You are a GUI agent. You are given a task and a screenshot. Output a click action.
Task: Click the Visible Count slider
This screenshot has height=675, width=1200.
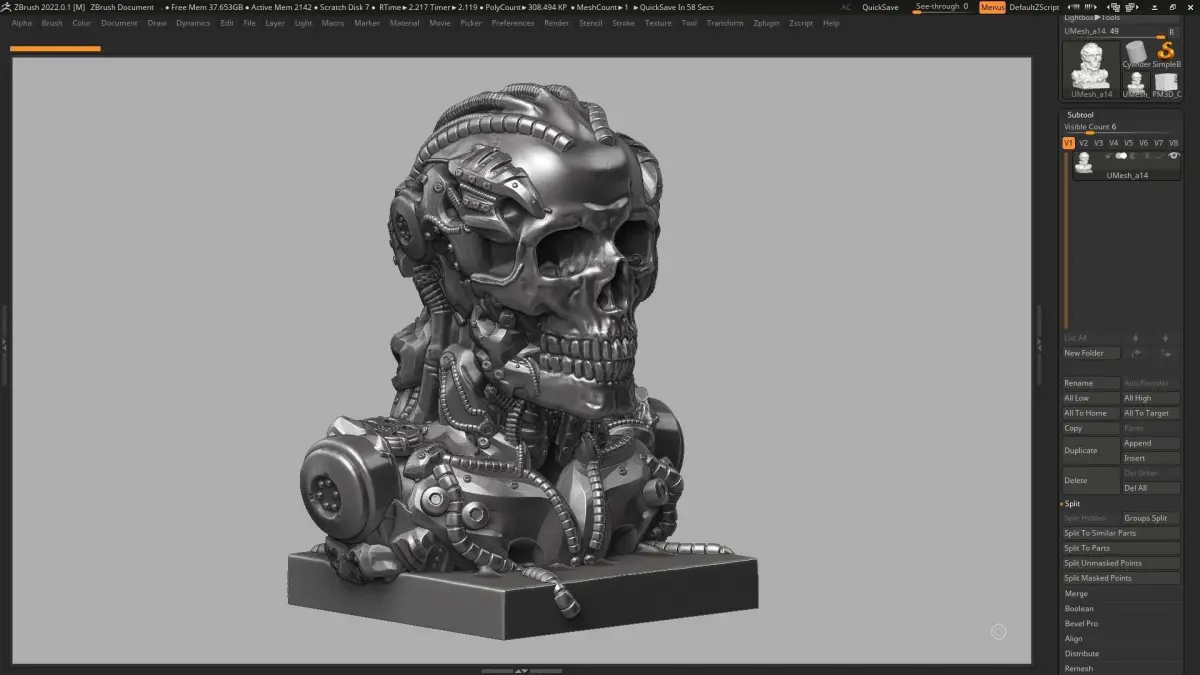coord(1121,128)
